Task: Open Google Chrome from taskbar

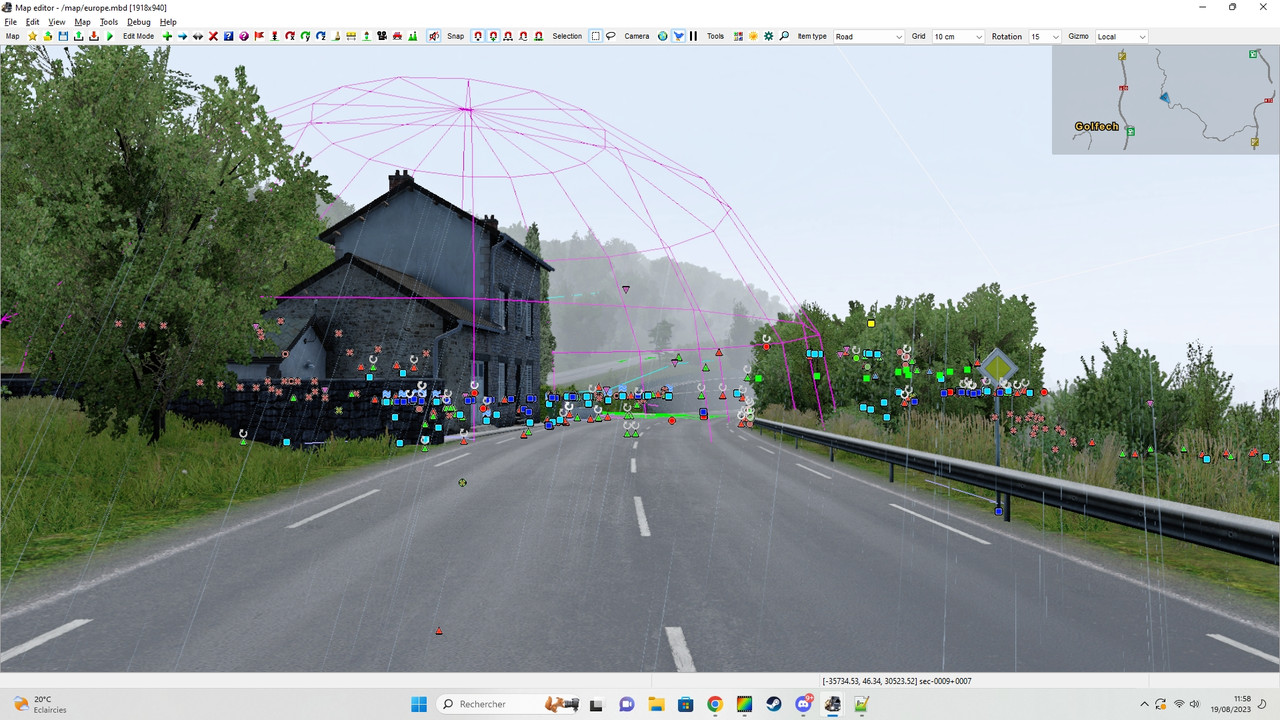Action: [714, 704]
